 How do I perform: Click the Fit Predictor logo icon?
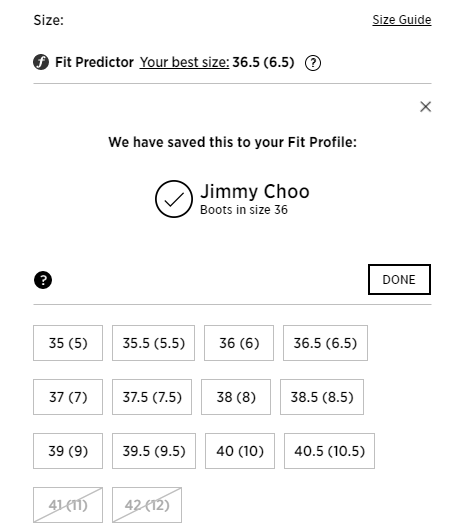pos(41,62)
